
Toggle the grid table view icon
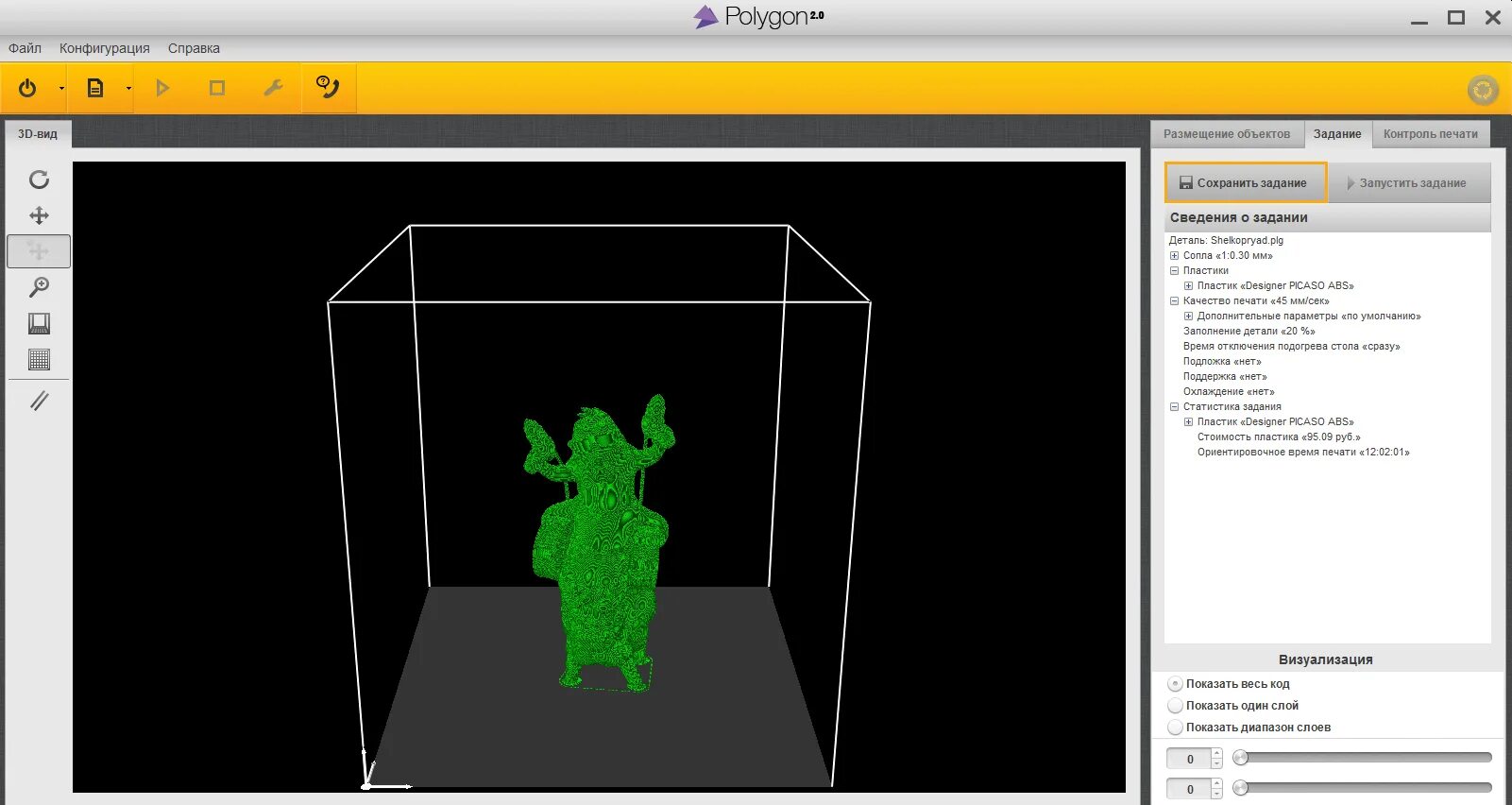(x=39, y=359)
